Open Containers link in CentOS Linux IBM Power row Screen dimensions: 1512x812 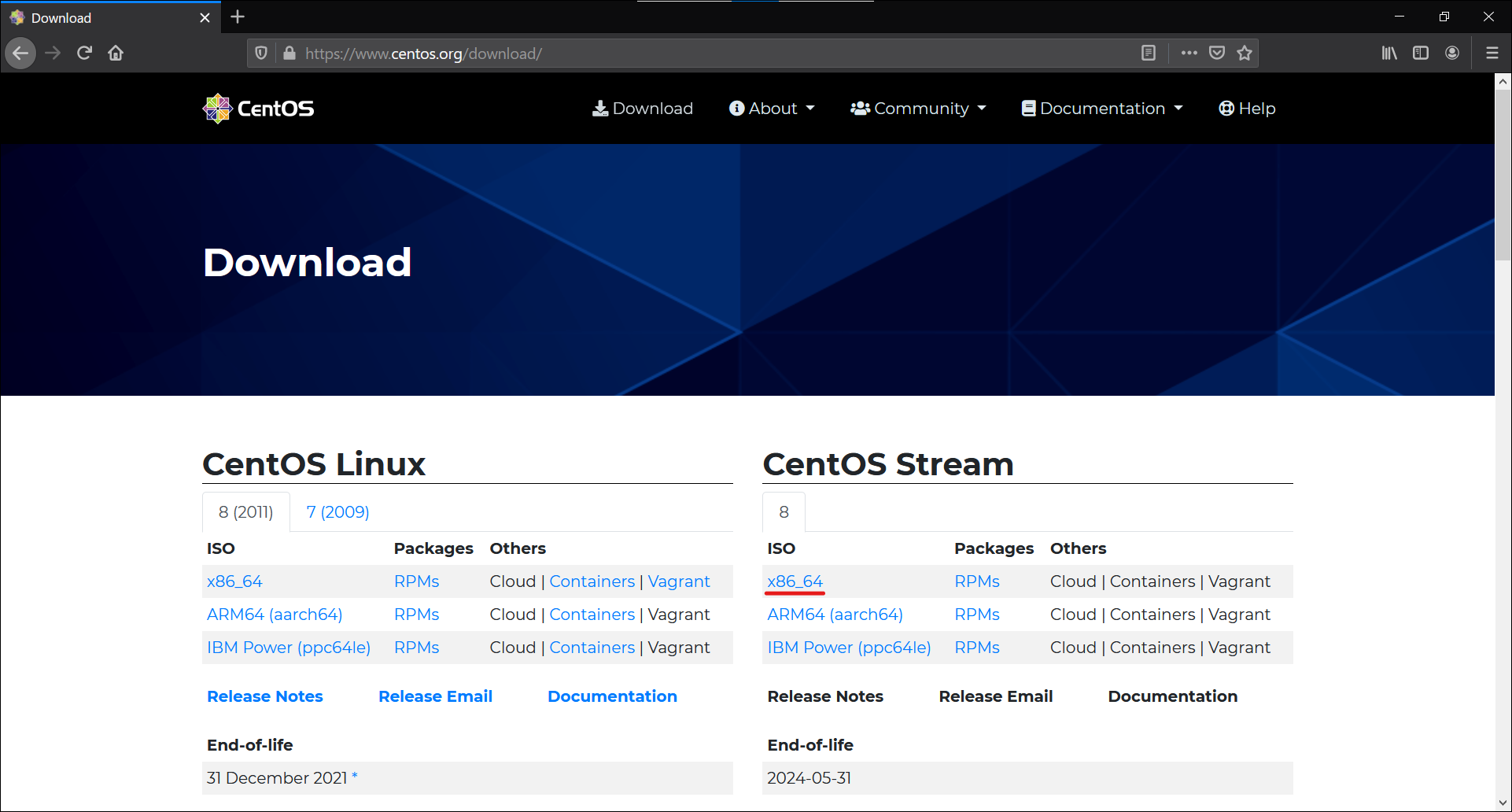coord(592,648)
